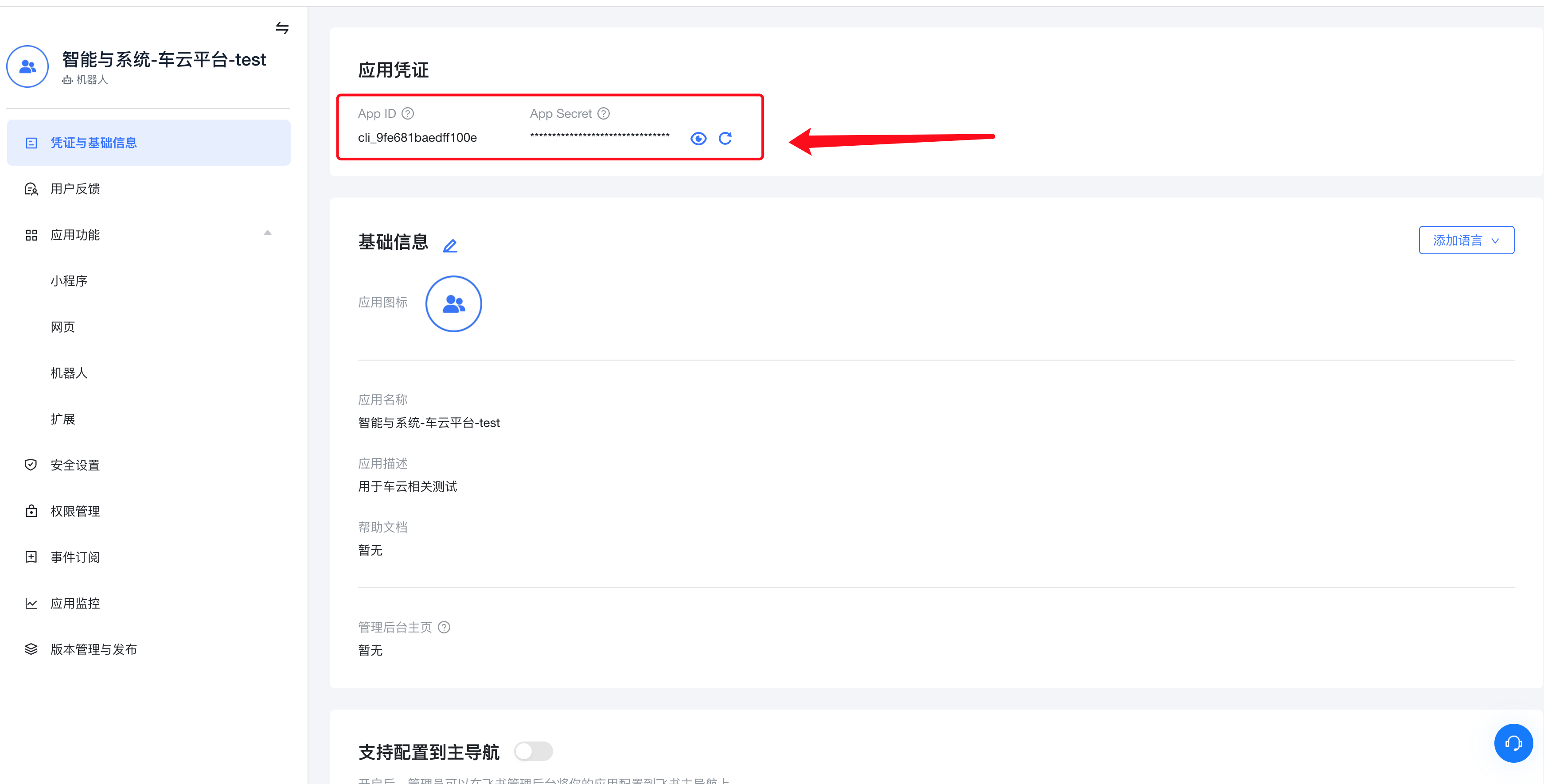Open the 小程序 page link
This screenshot has width=1544, height=784.
[x=69, y=280]
